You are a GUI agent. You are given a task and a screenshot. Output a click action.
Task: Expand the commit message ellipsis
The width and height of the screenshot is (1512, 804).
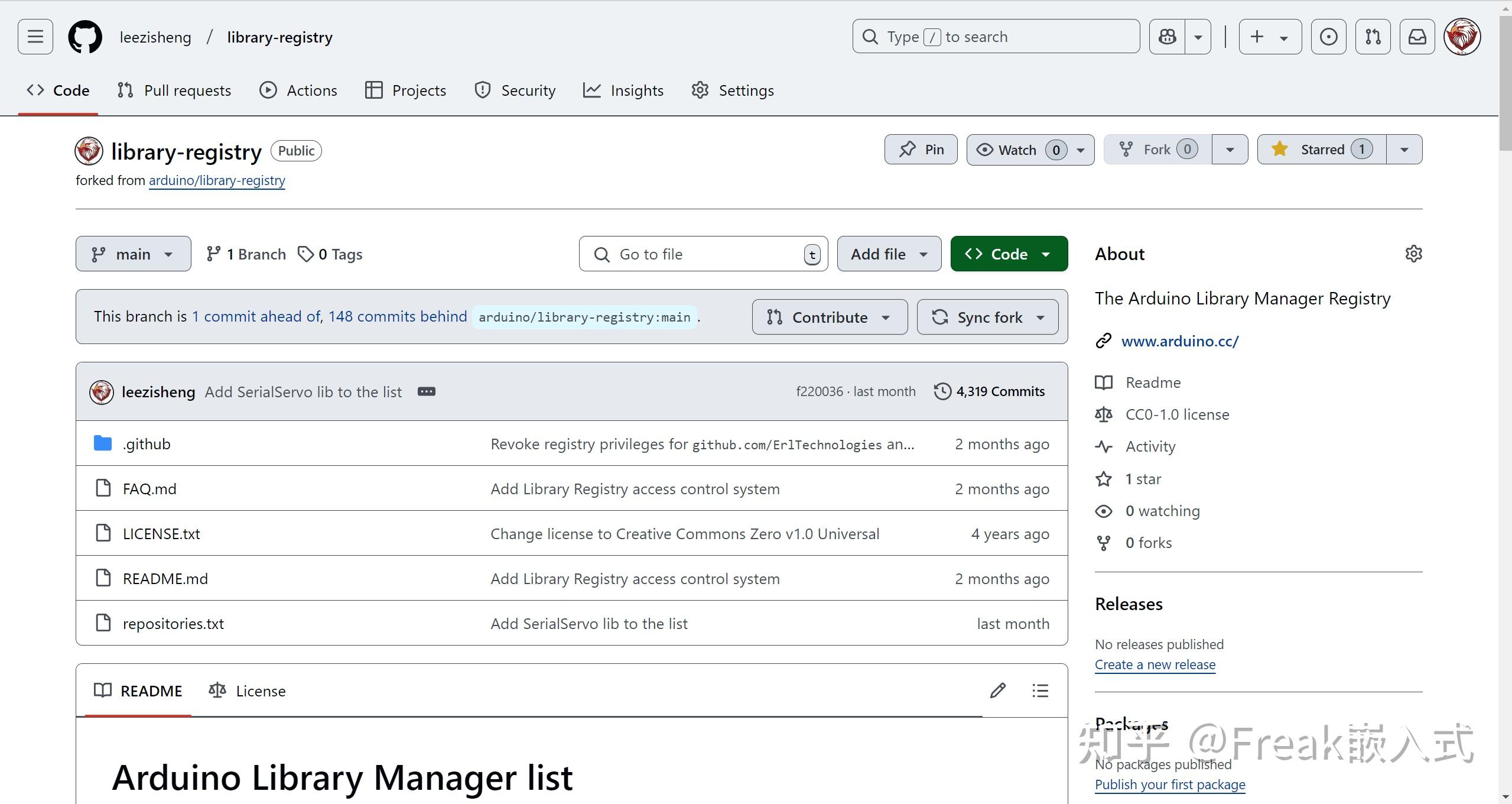(x=426, y=391)
